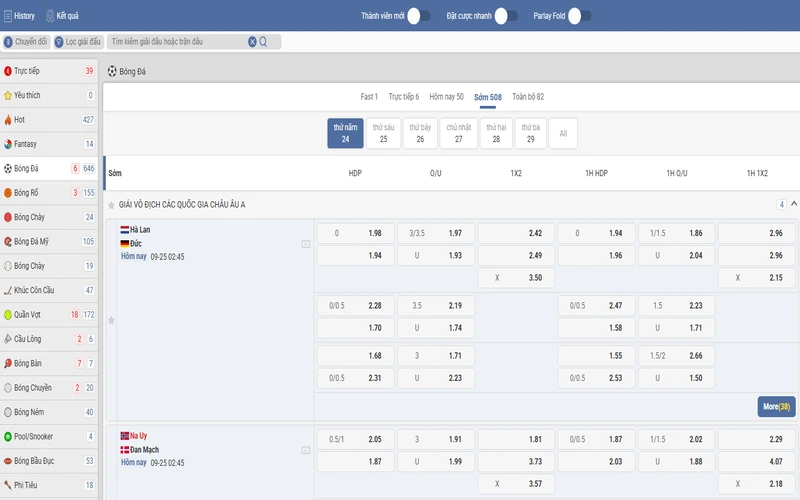The image size is (800, 500).
Task: Toggle the Parlay Fold switch
Action: point(579,16)
